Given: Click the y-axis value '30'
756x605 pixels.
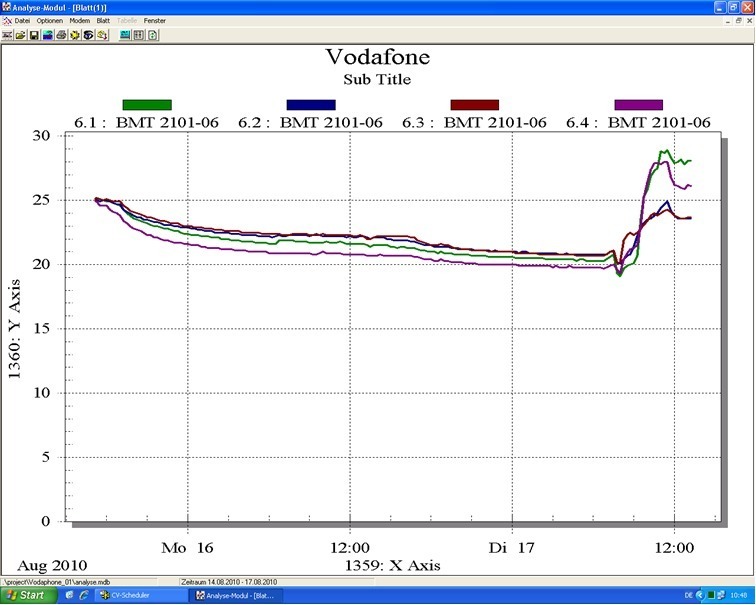Looking at the screenshot, I should point(41,135).
